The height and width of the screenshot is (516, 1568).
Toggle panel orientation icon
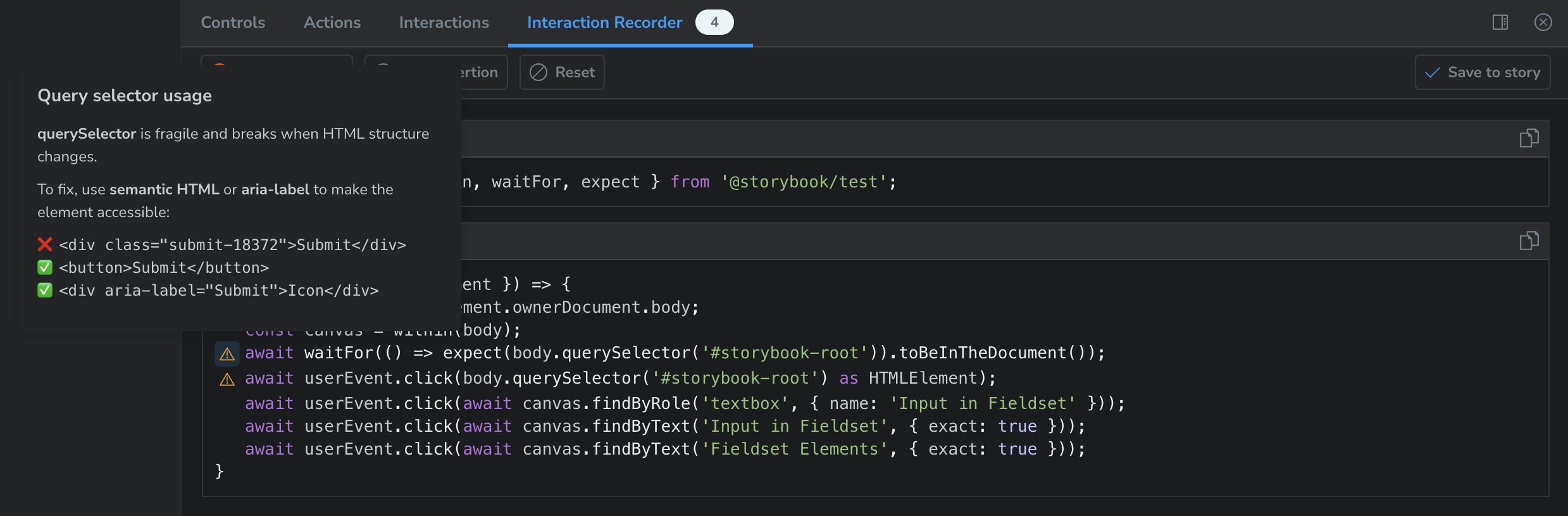[1500, 23]
